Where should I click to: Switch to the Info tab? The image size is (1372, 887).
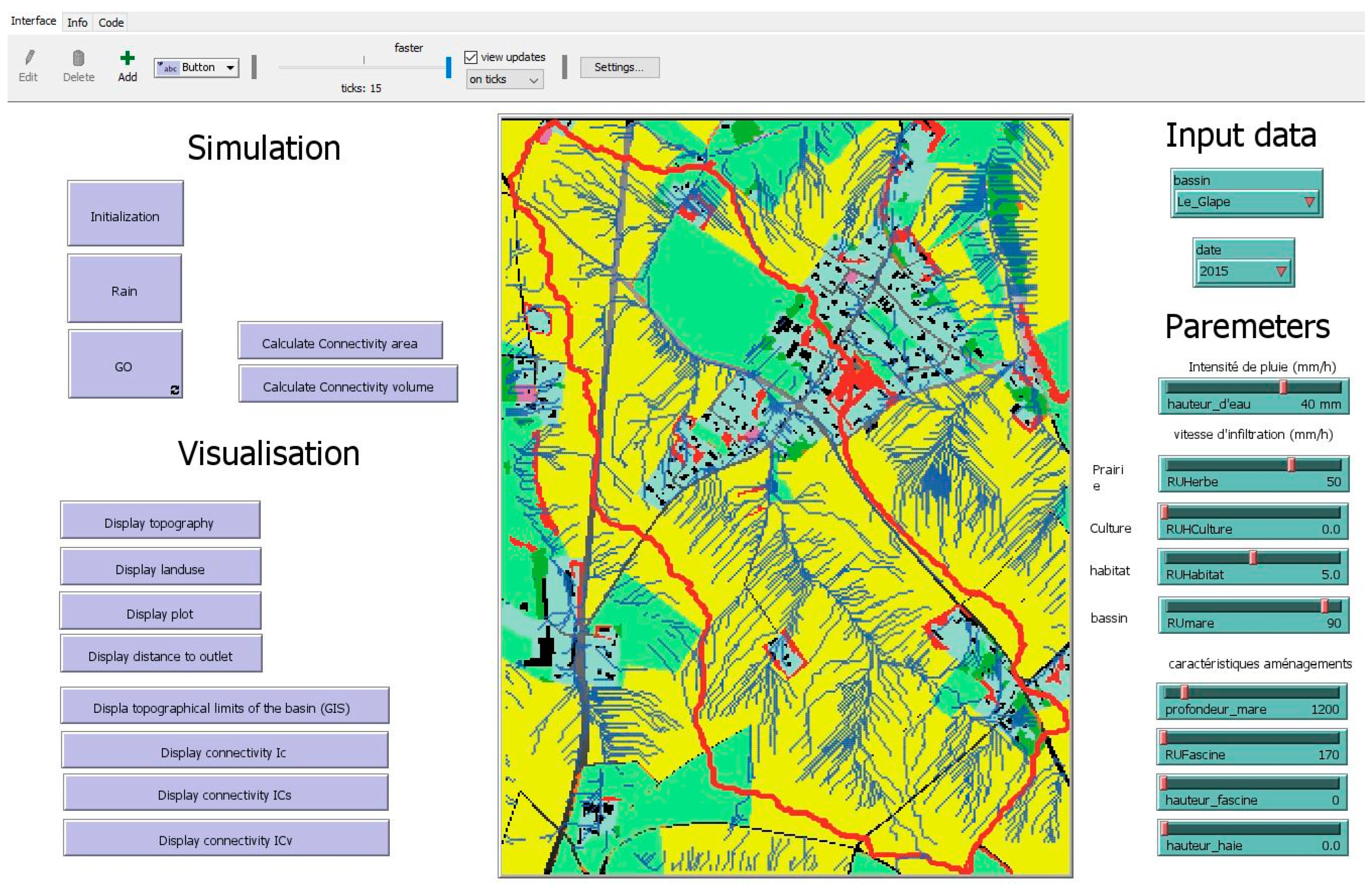pyautogui.click(x=77, y=22)
